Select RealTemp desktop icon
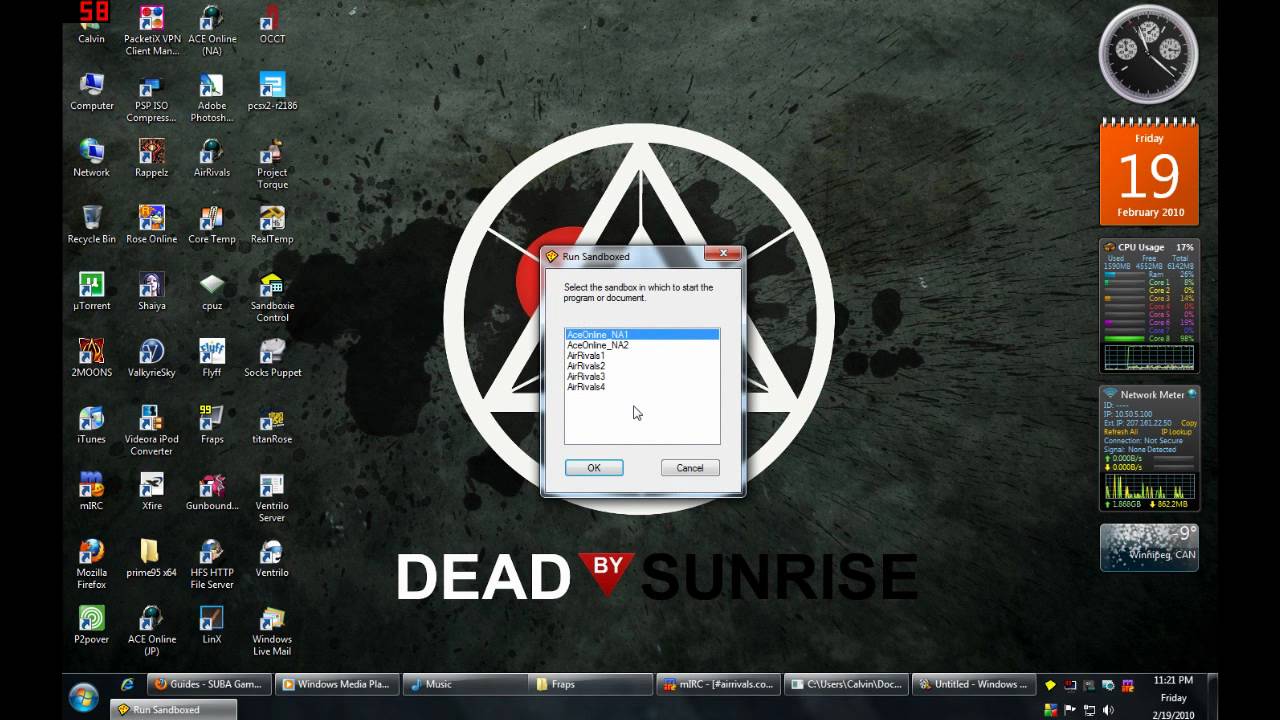The image size is (1280, 720). pyautogui.click(x=272, y=225)
